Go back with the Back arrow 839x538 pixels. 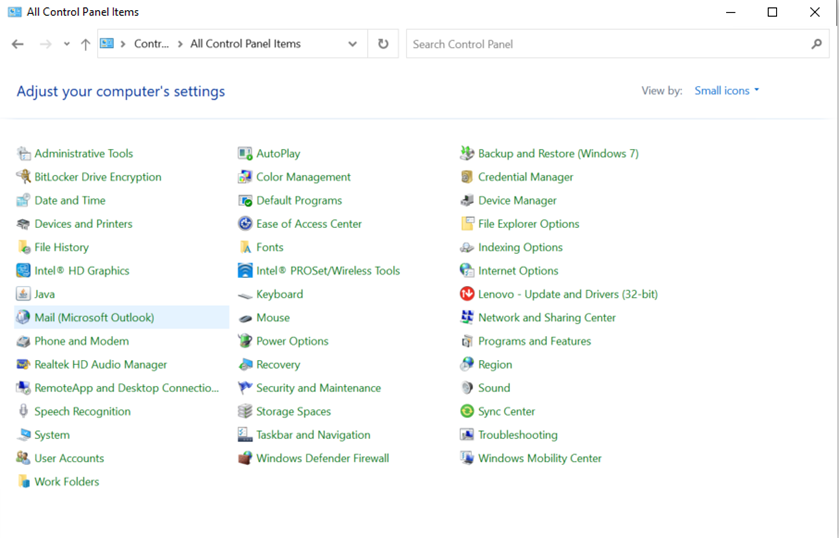pyautogui.click(x=18, y=44)
